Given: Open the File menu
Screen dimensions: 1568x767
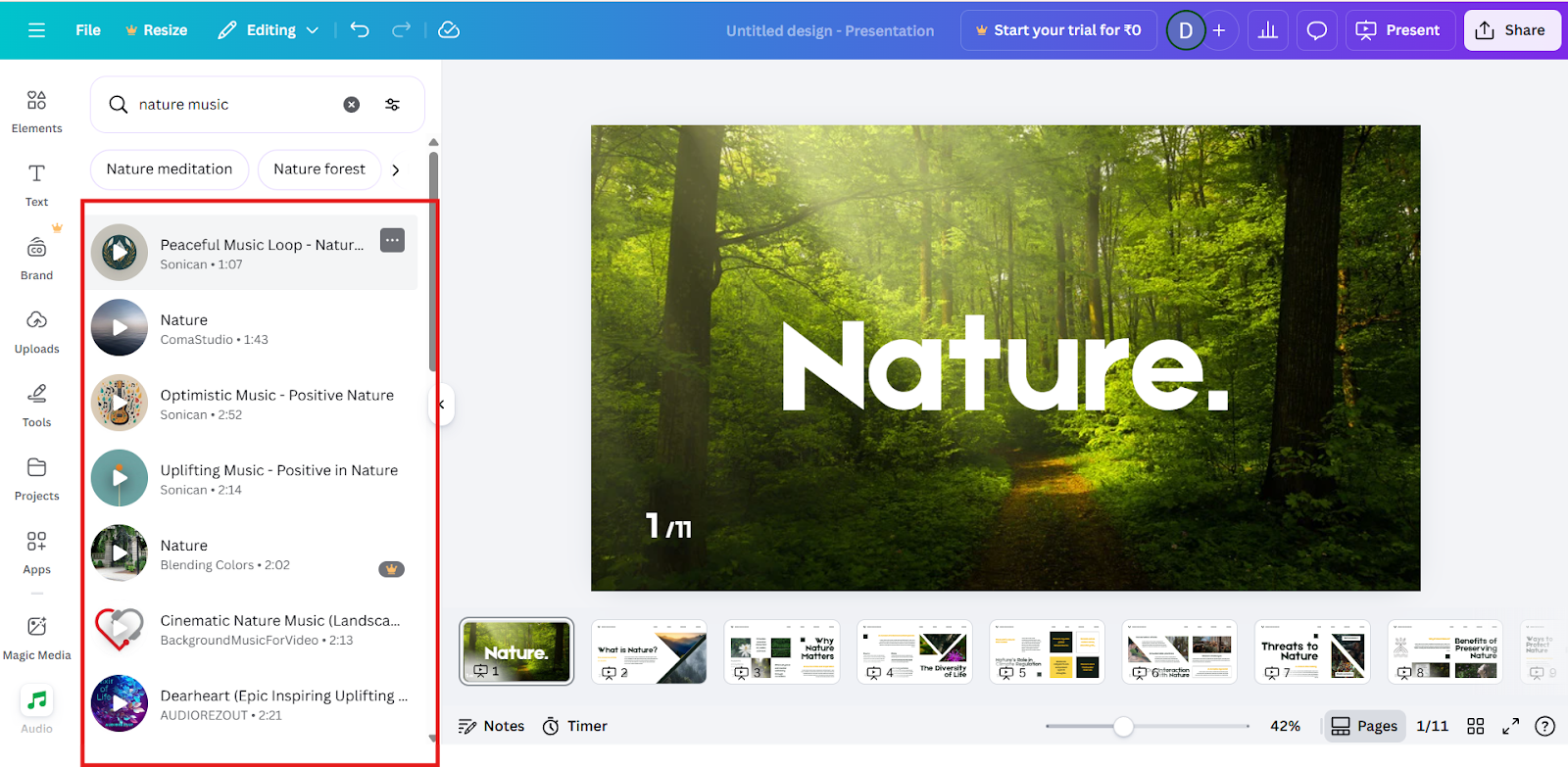Looking at the screenshot, I should click(x=88, y=30).
